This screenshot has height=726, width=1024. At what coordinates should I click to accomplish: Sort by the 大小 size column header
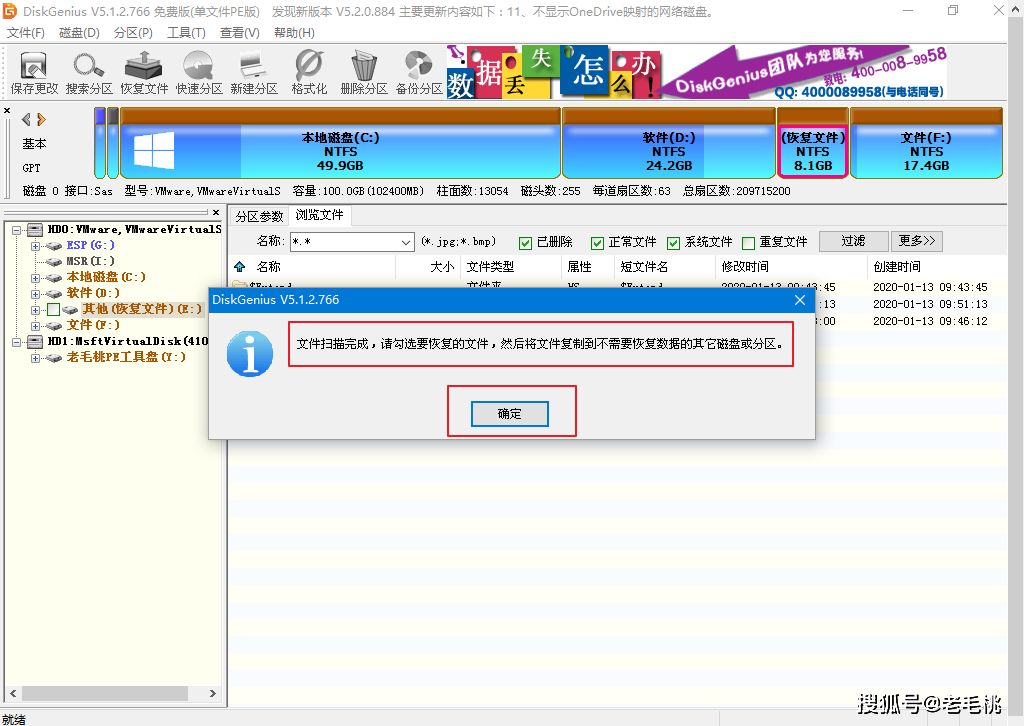(442, 266)
